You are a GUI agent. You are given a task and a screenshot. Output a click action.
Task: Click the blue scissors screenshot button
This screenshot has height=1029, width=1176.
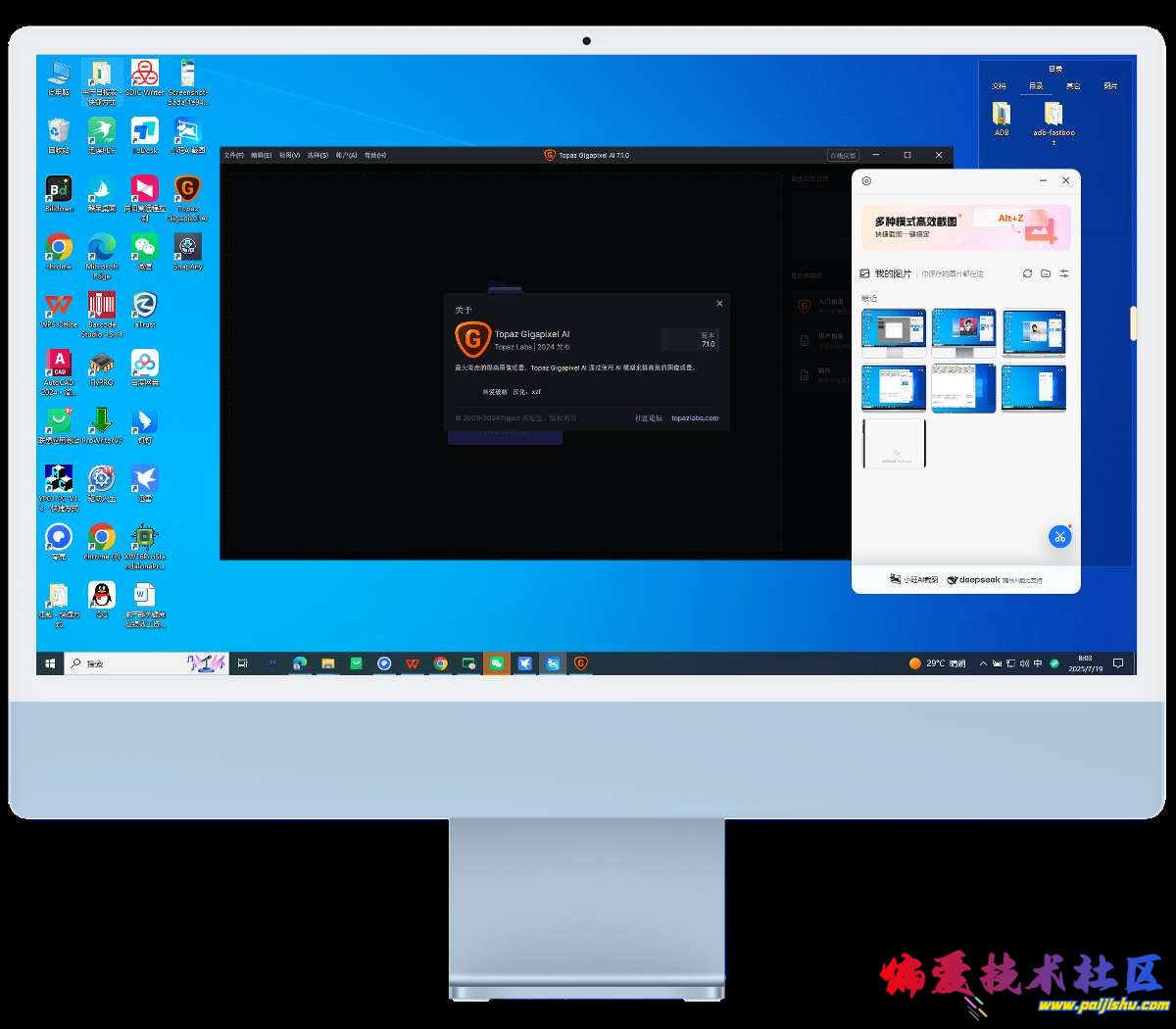pyautogui.click(x=1059, y=536)
